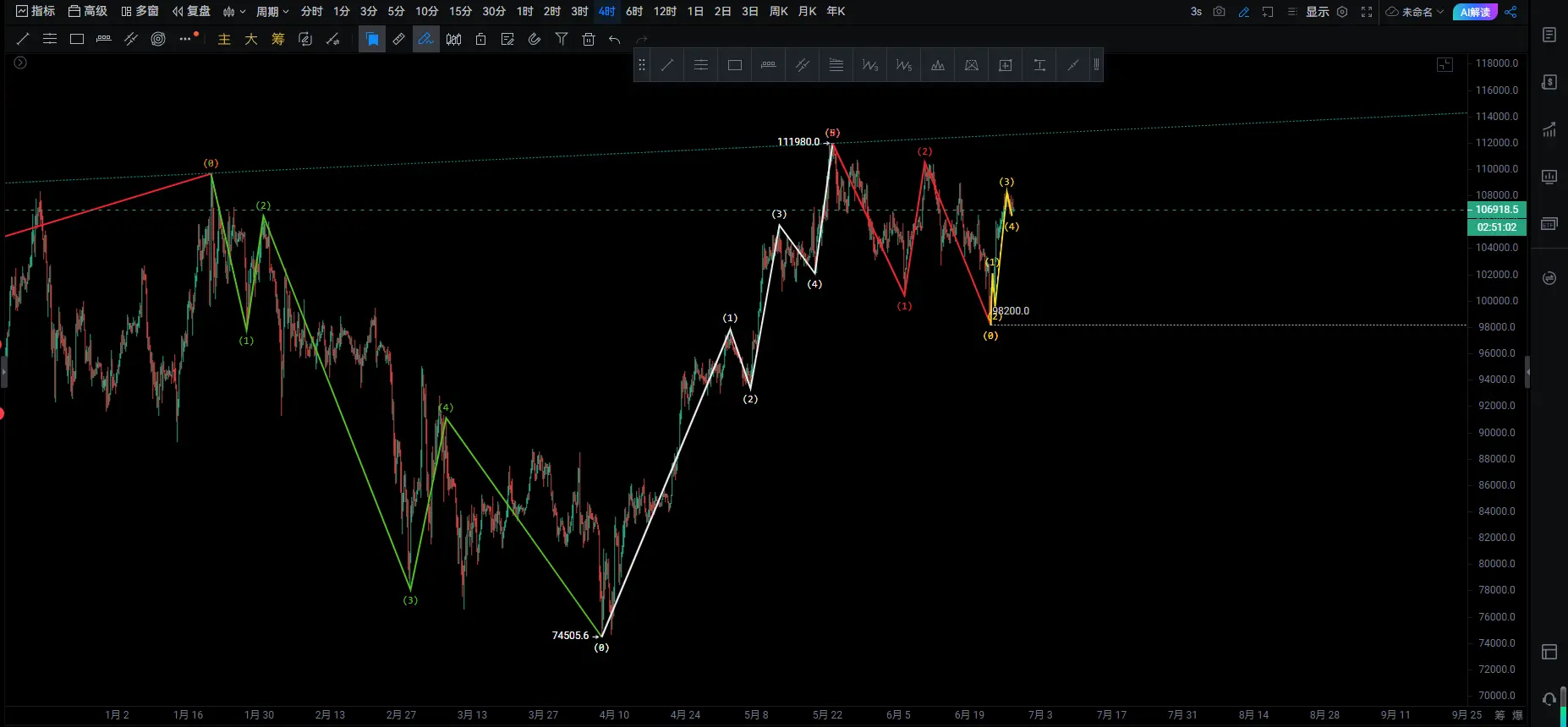Viewport: 1568px width, 727px height.
Task: Open the customer support headset icon
Action: click(x=1549, y=698)
